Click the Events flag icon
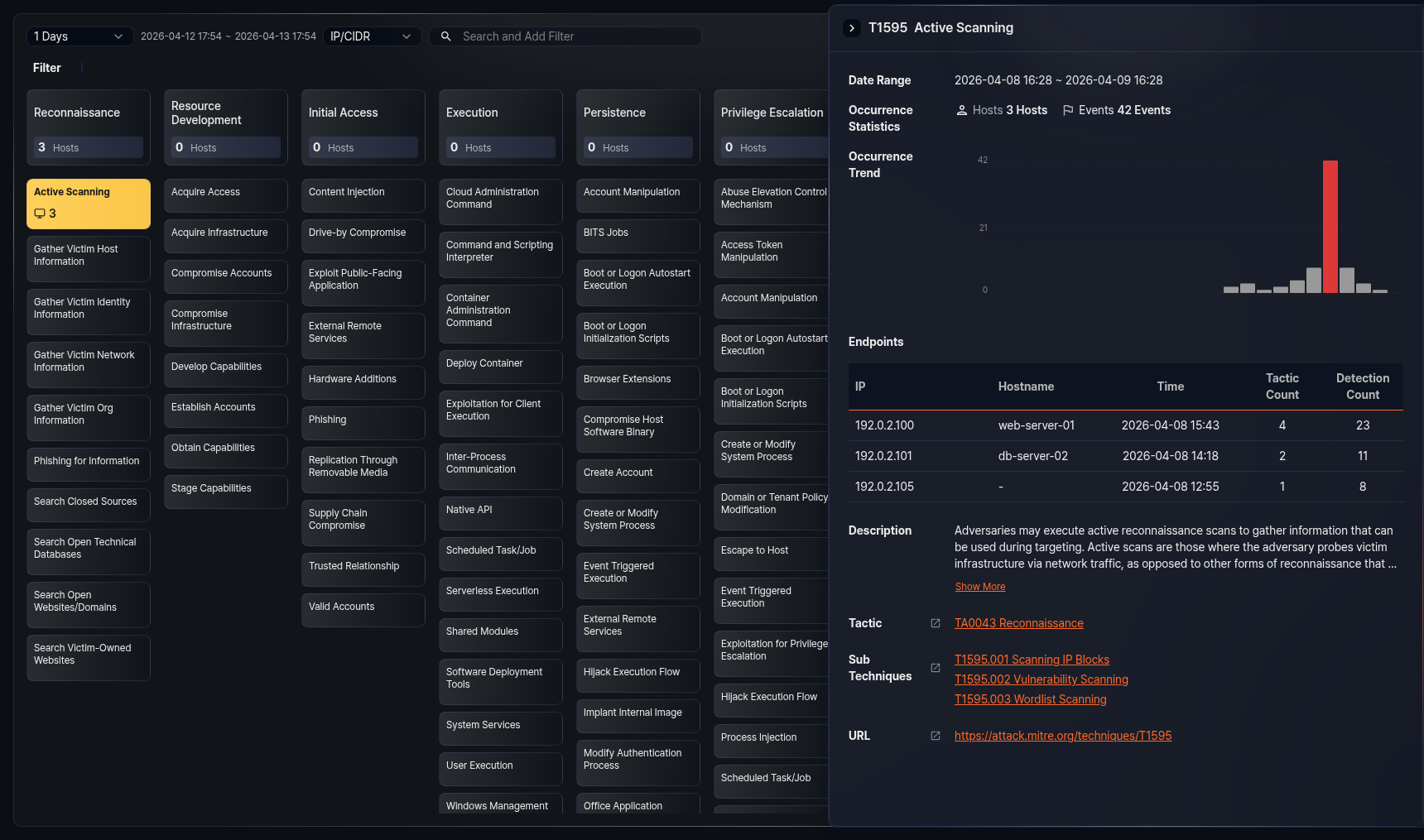1424x840 pixels. pos(1068,110)
